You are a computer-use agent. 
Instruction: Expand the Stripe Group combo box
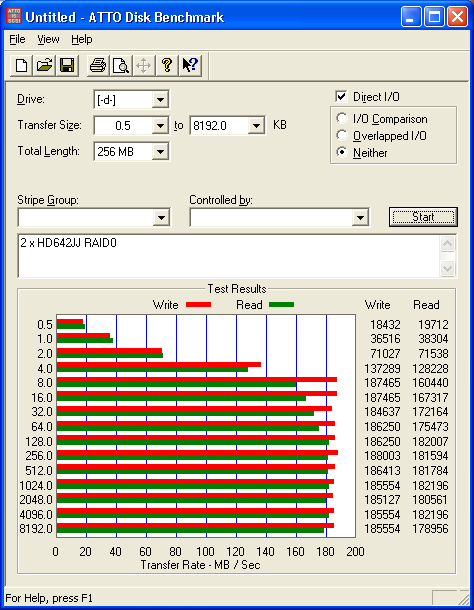[161, 217]
